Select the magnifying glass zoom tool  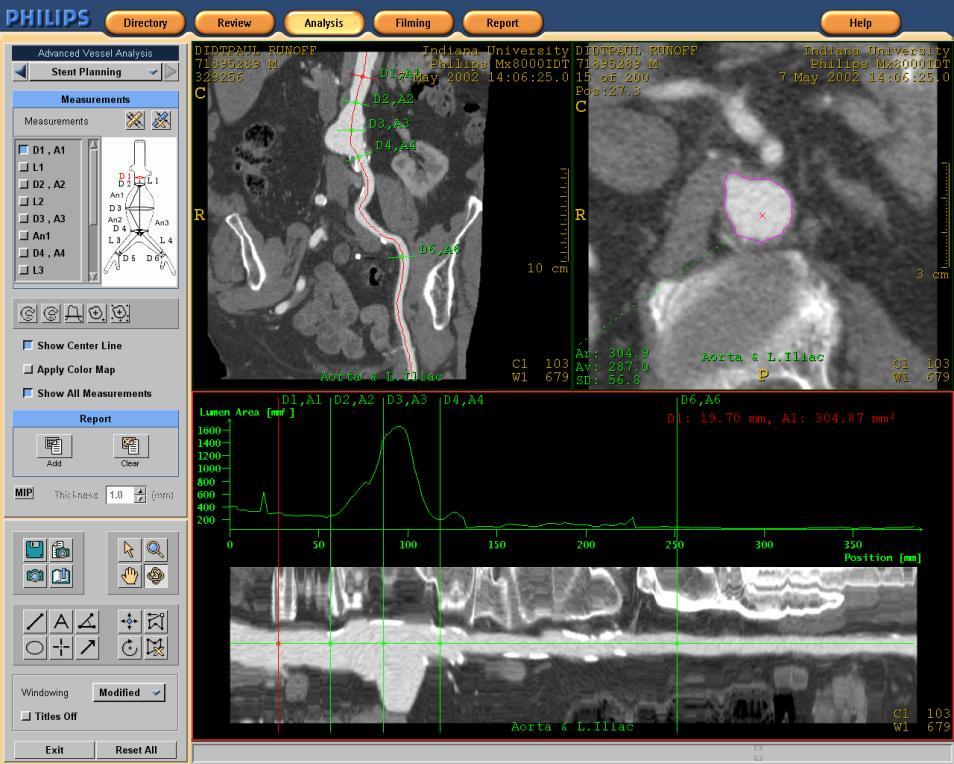(155, 549)
